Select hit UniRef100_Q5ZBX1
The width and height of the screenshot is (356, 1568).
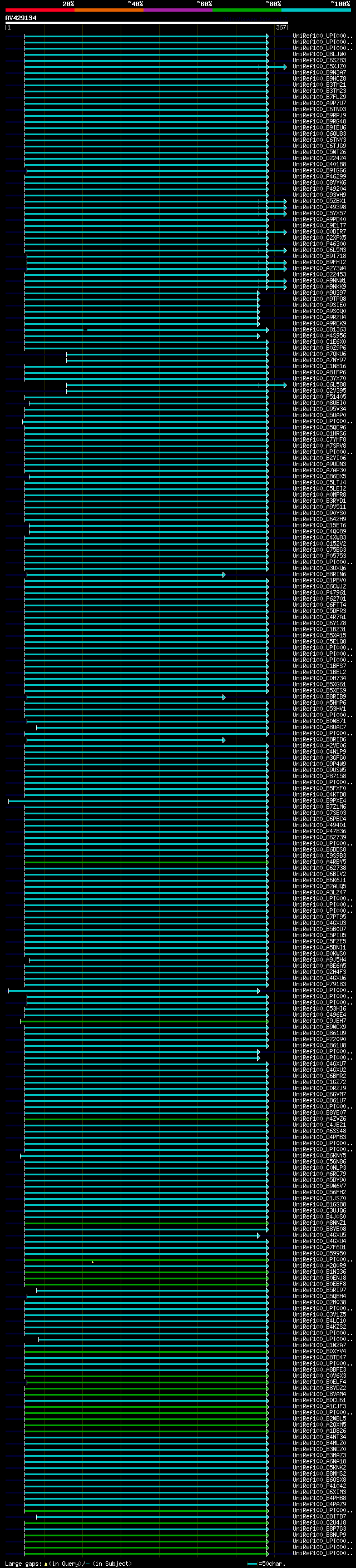319,201
